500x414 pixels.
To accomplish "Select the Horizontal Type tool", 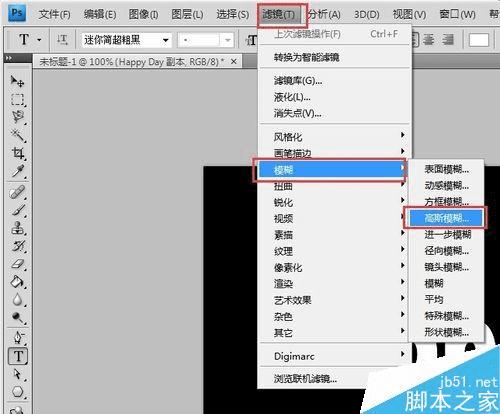I will point(18,356).
